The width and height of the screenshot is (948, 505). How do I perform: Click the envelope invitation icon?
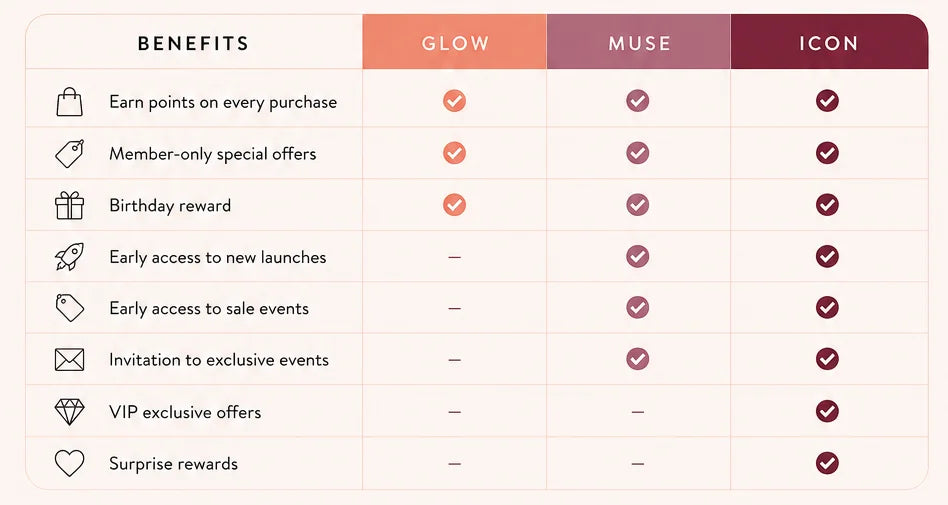[x=70, y=360]
